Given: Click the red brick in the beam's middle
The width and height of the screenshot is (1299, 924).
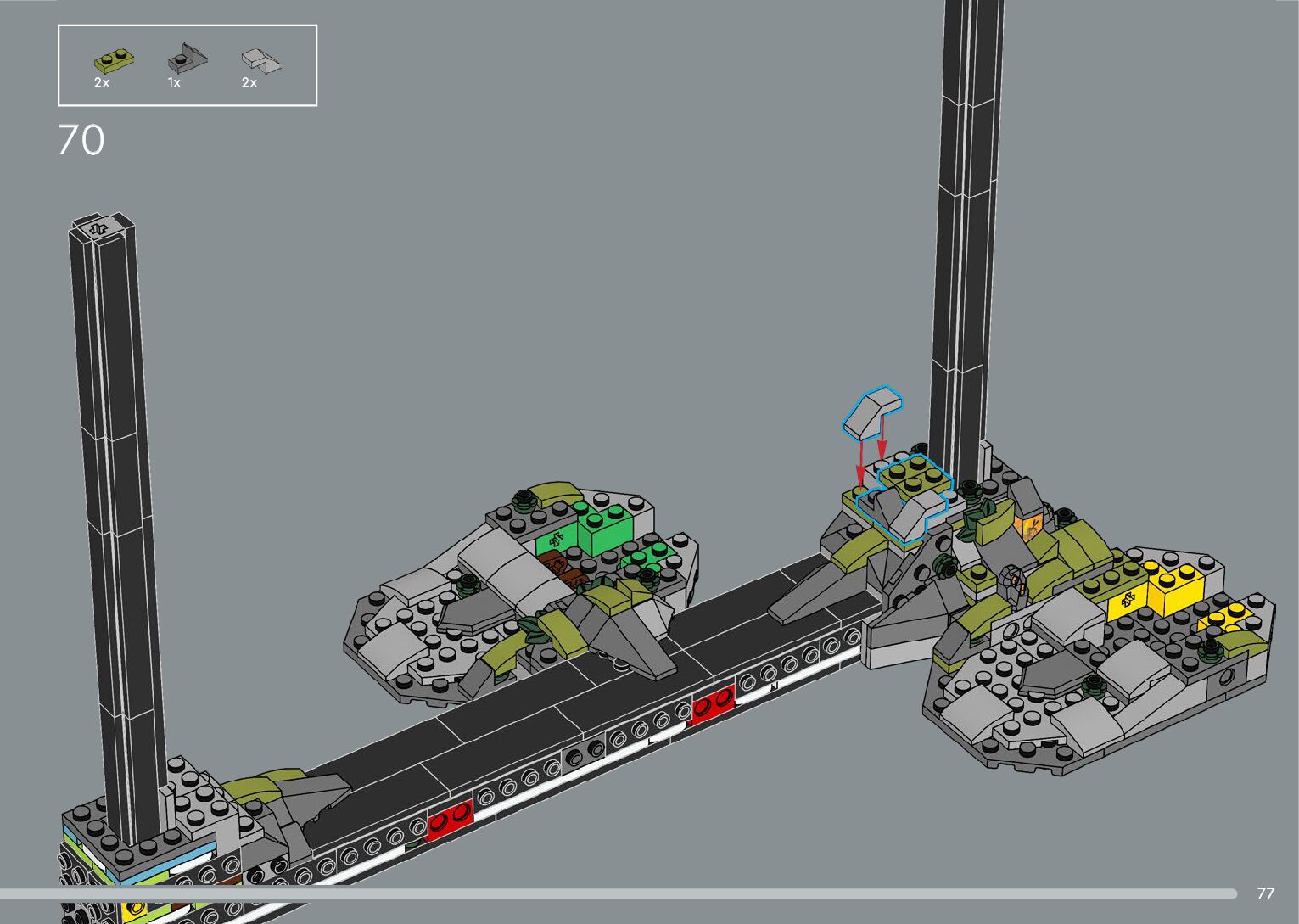Looking at the screenshot, I should click(x=713, y=705).
